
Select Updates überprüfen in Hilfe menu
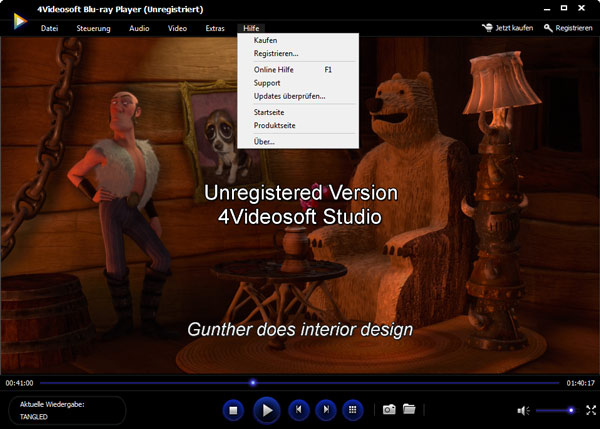[x=289, y=97]
